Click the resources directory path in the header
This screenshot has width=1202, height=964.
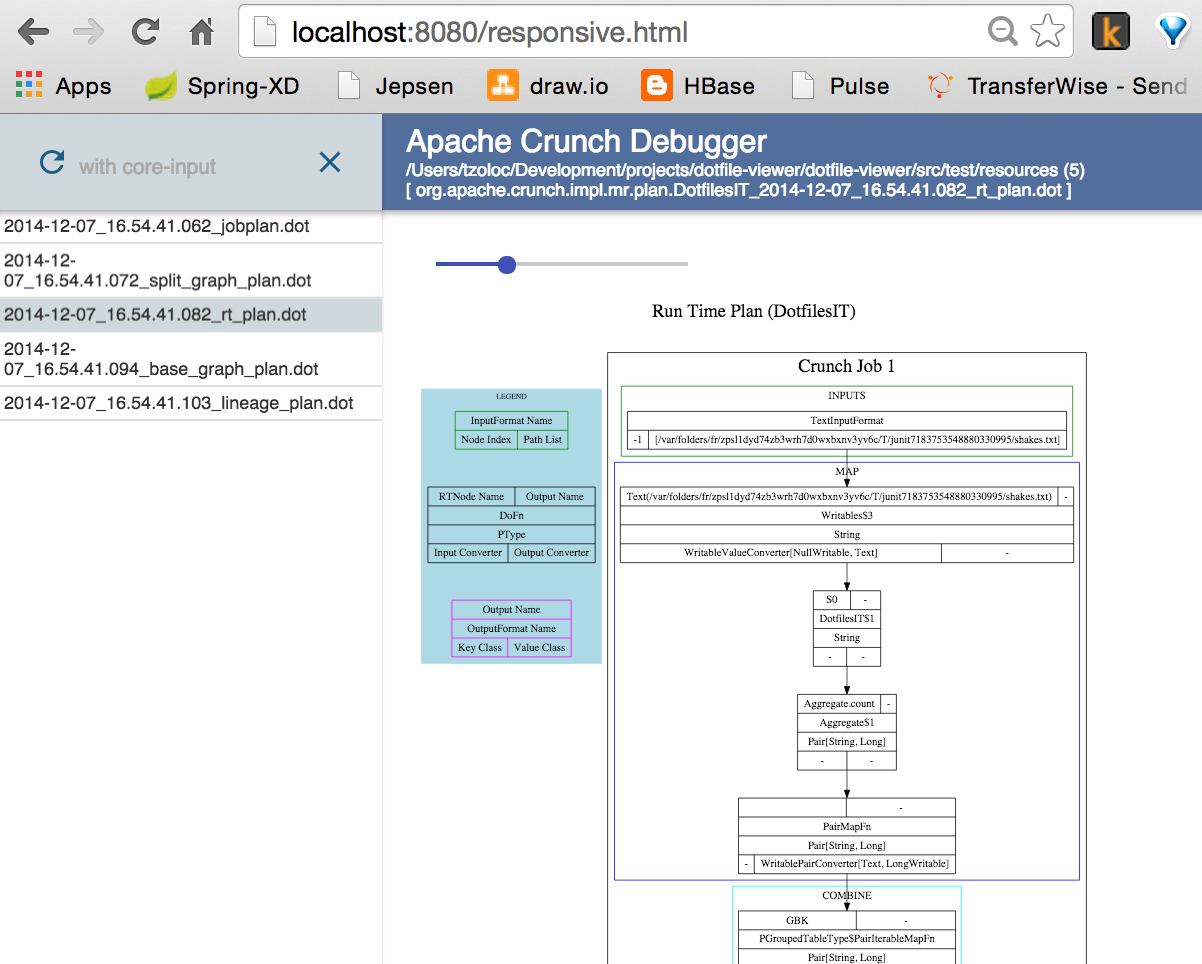(744, 170)
